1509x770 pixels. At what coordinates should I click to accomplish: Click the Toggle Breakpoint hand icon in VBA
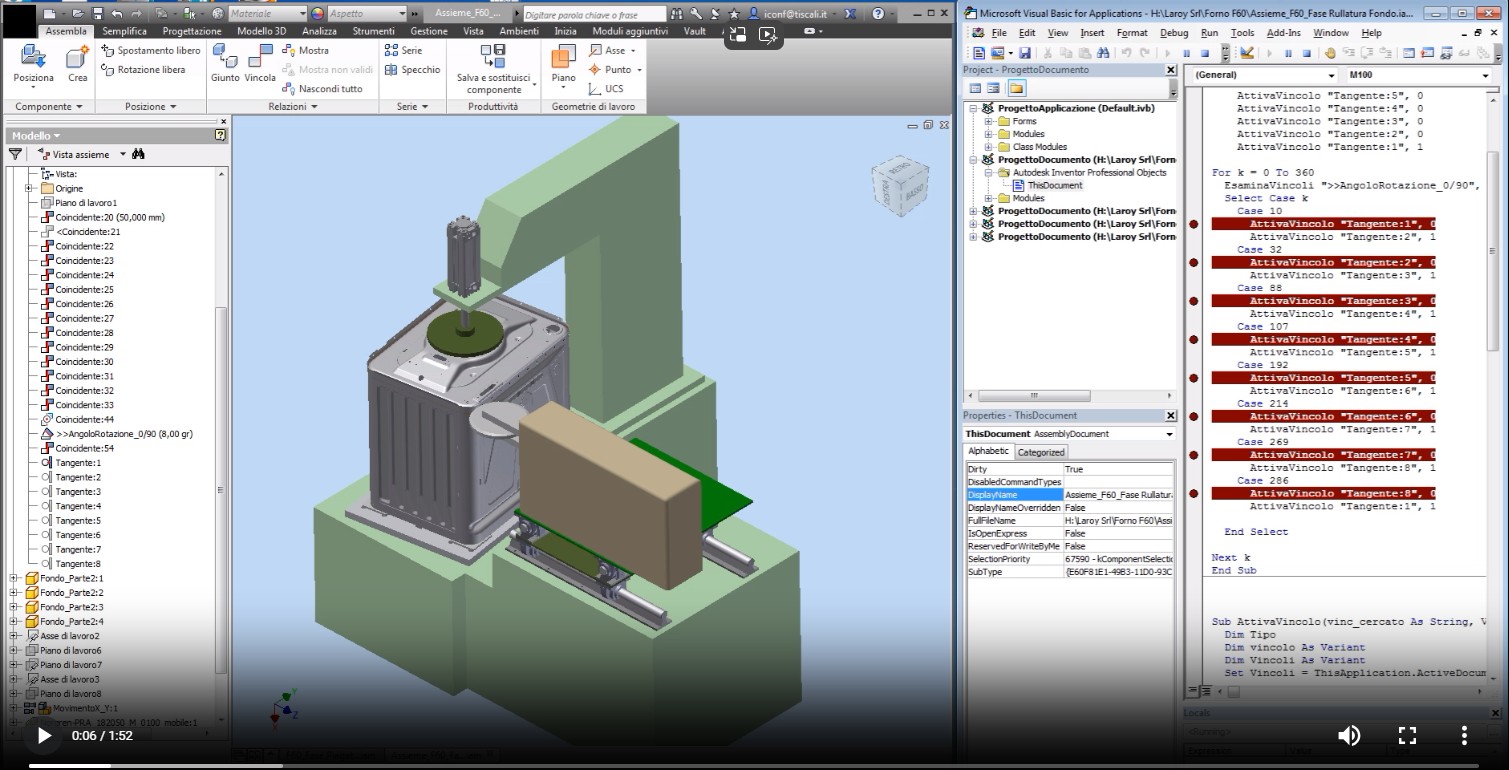[x=1331, y=53]
